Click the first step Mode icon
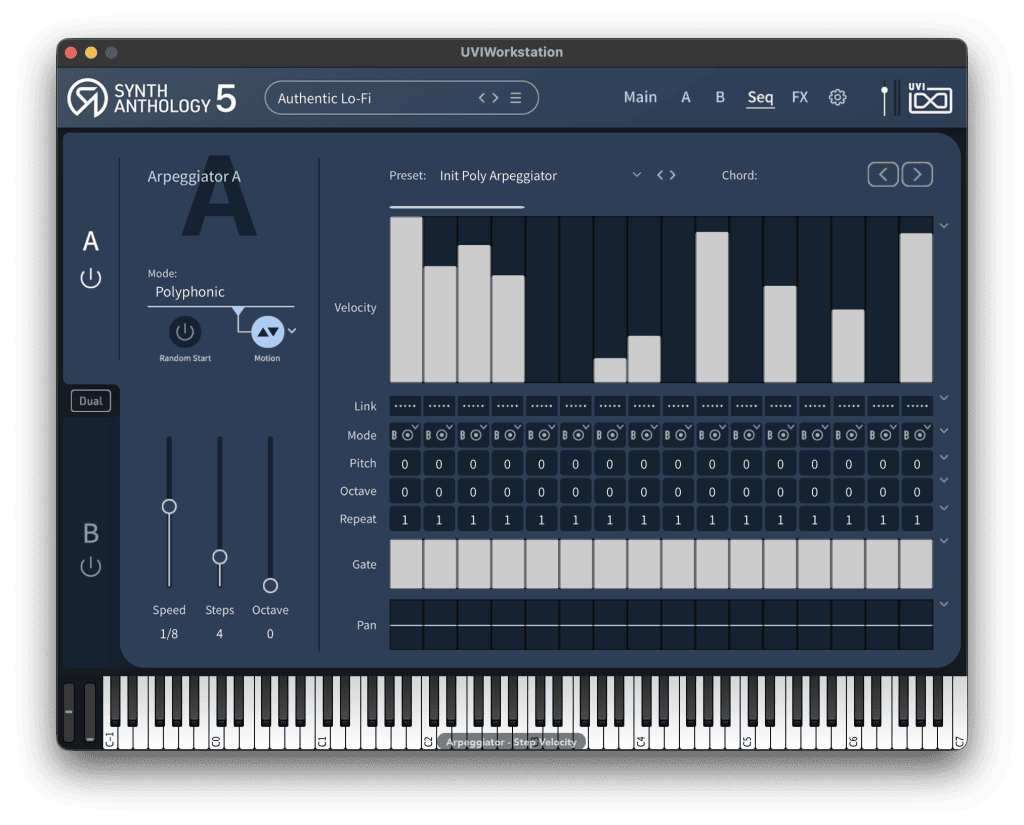 (x=406, y=434)
